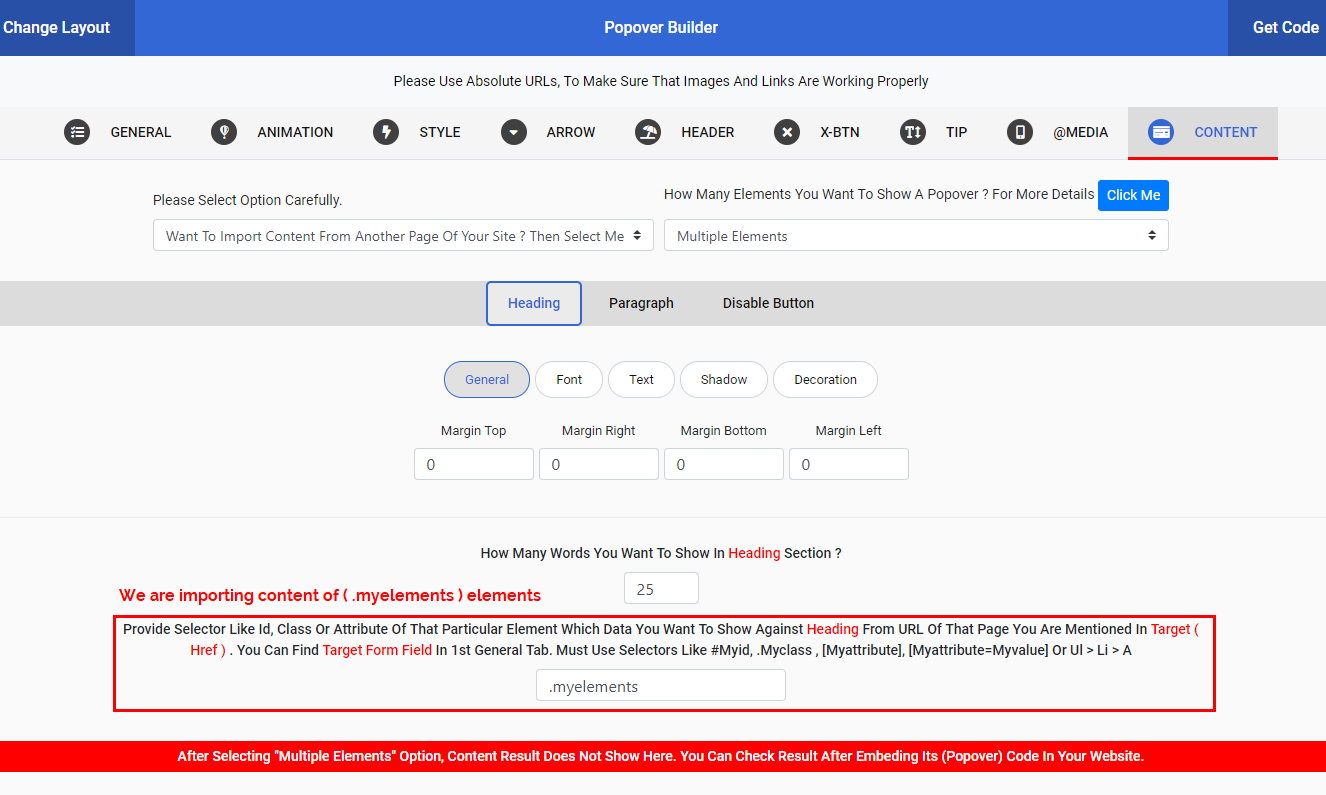Screen dimensions: 1326x795
Task: Open the Multiple Elements dropdown
Action: 916,235
